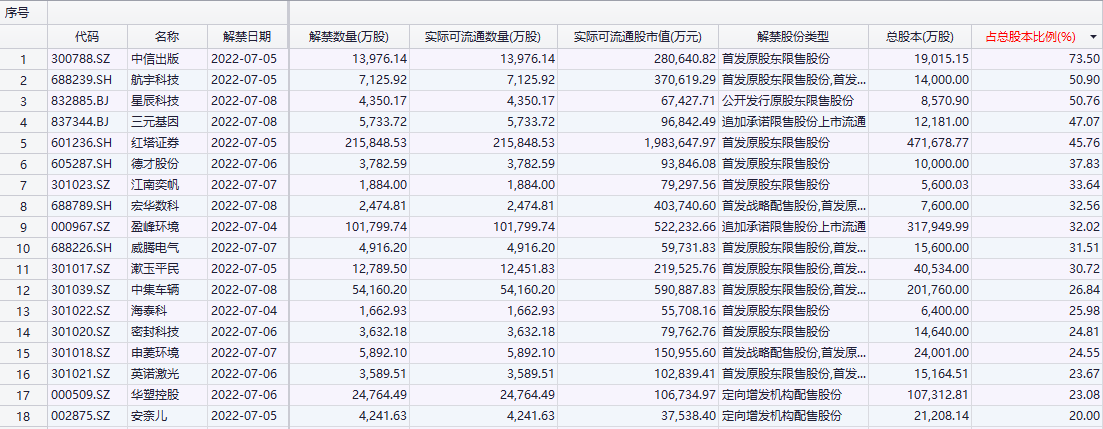Click unlock quantity 101,799.74 in 解禁数量 column

376,227
